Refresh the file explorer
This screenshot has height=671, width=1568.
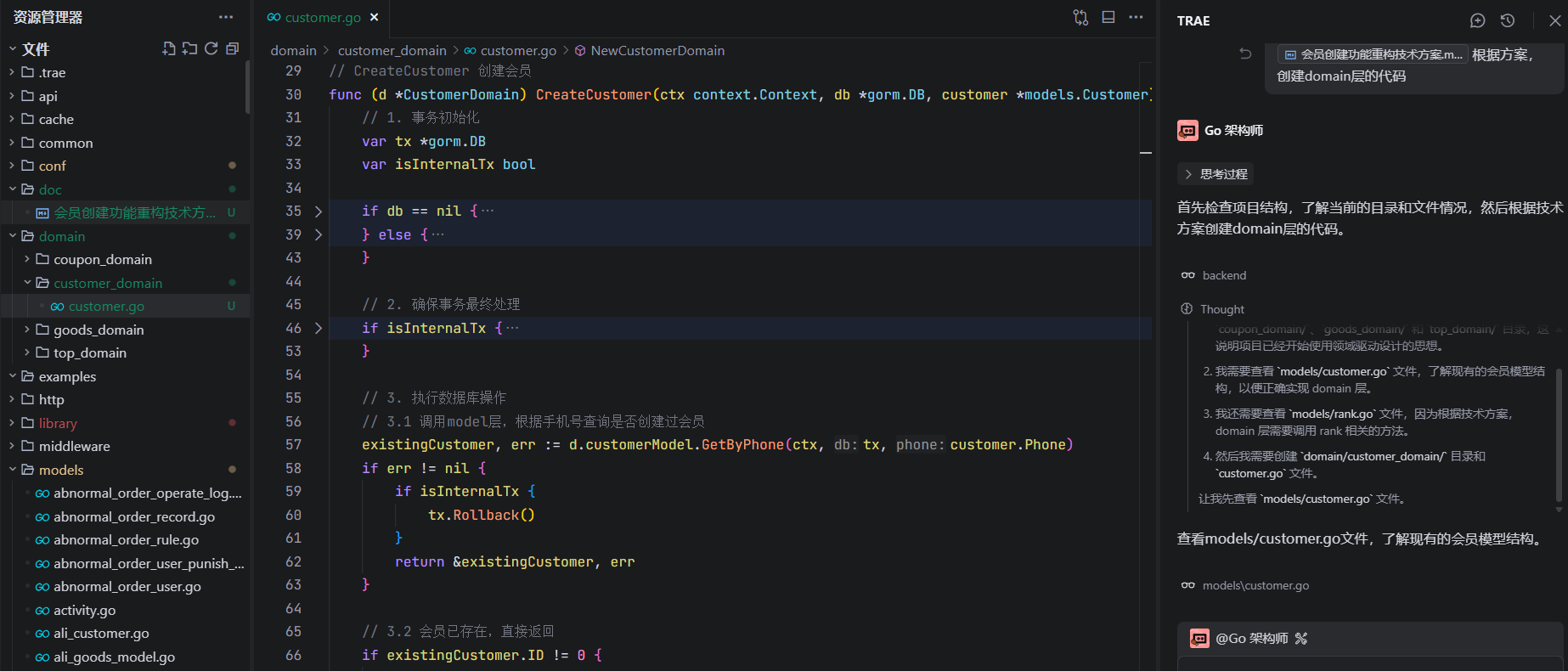coord(211,48)
